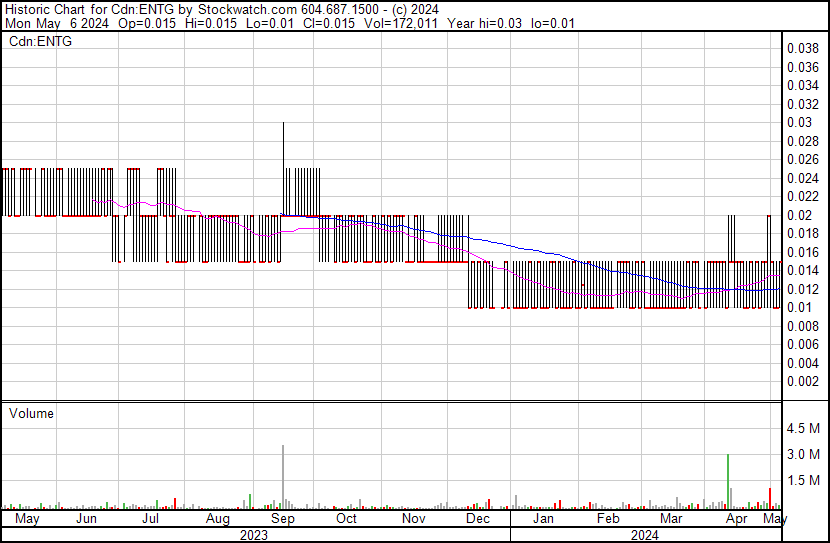The width and height of the screenshot is (830, 543).
Task: Click the 0.01 price axis label
Action: point(801,307)
